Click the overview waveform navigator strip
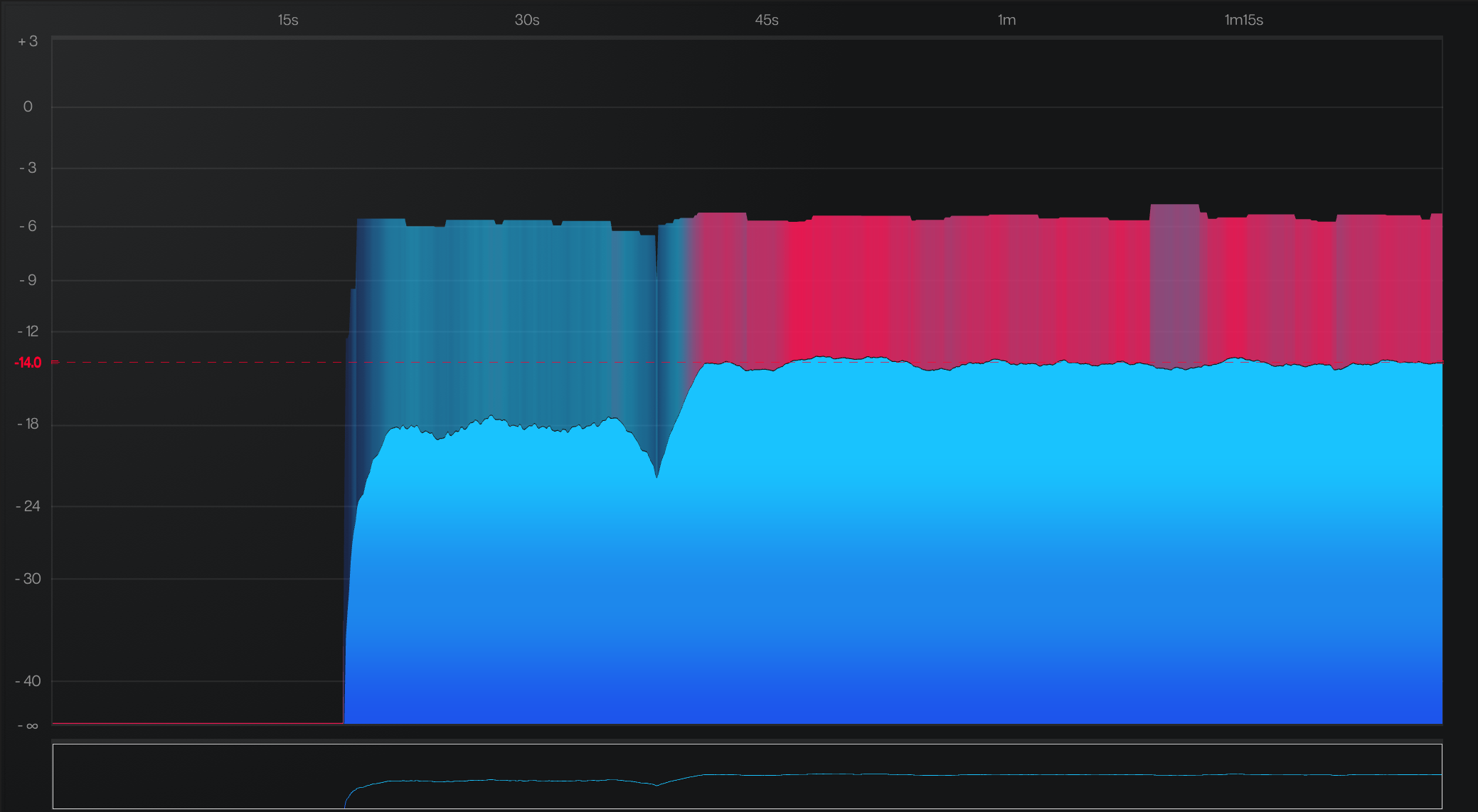 [747, 776]
